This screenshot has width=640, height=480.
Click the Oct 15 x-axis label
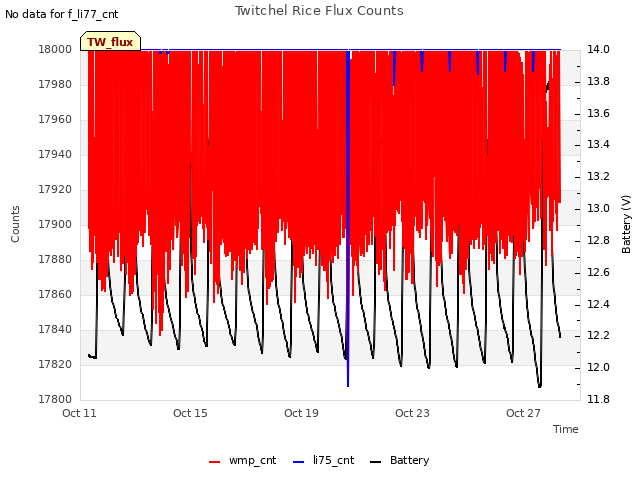pyautogui.click(x=190, y=413)
